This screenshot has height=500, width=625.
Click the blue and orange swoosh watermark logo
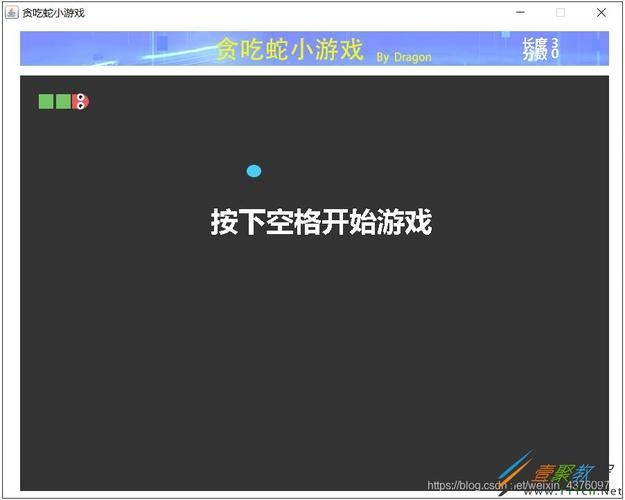(x=516, y=469)
